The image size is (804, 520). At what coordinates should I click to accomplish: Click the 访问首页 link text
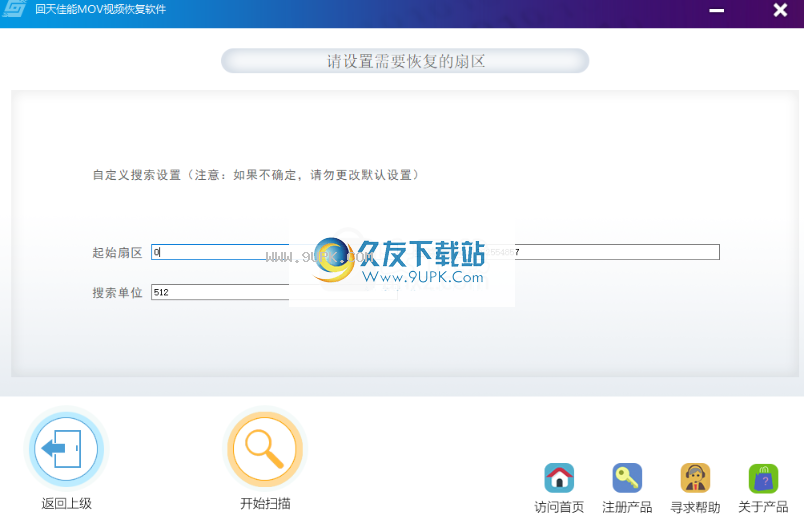pyautogui.click(x=559, y=507)
